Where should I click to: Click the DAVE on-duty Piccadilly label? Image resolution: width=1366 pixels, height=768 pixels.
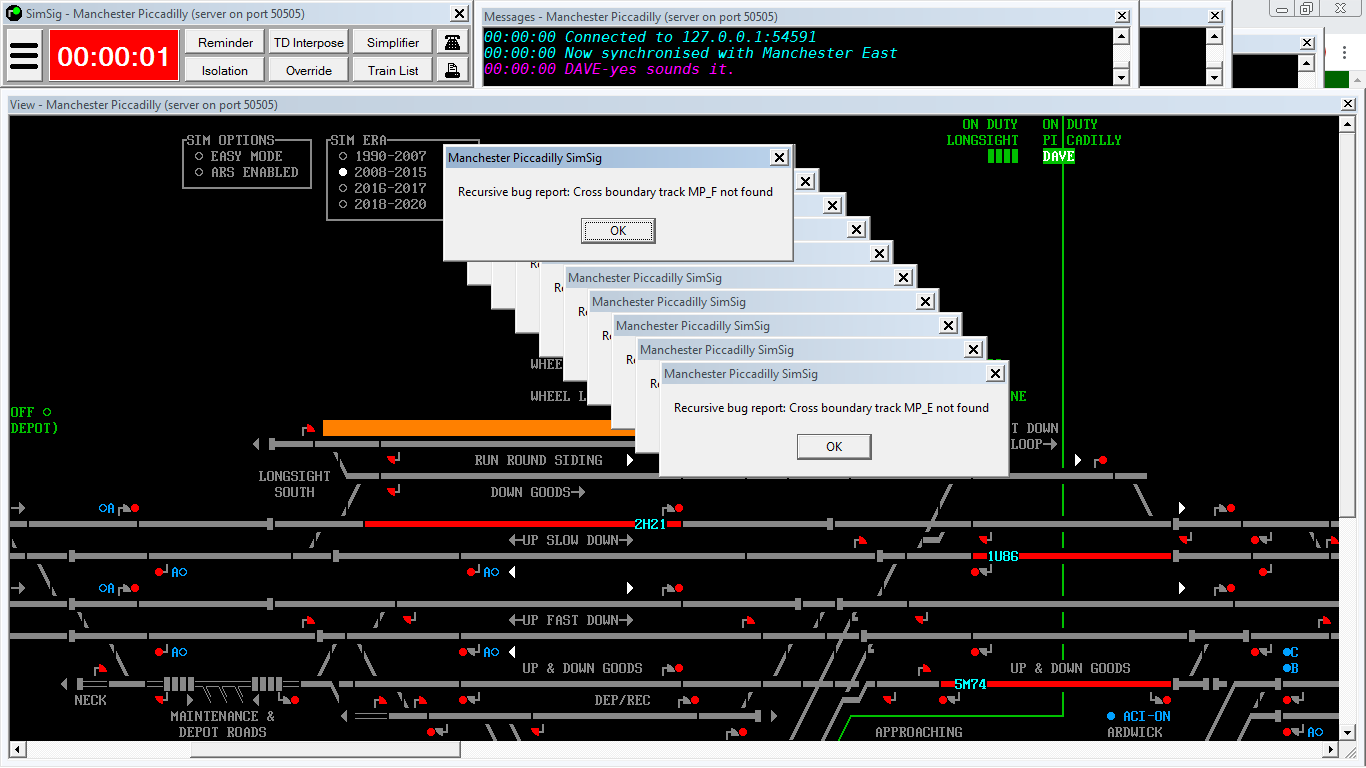(1059, 156)
